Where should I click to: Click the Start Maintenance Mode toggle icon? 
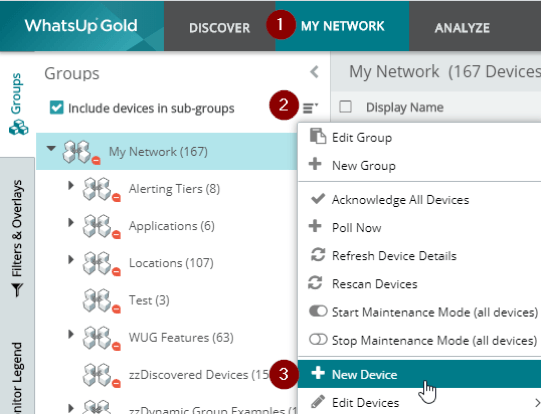(x=318, y=311)
